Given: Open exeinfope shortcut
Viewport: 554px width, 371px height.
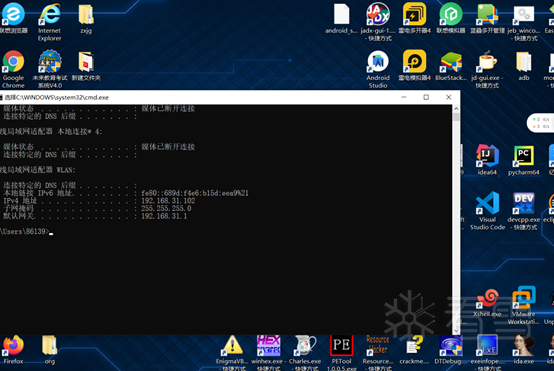Looking at the screenshot, I should [487, 353].
